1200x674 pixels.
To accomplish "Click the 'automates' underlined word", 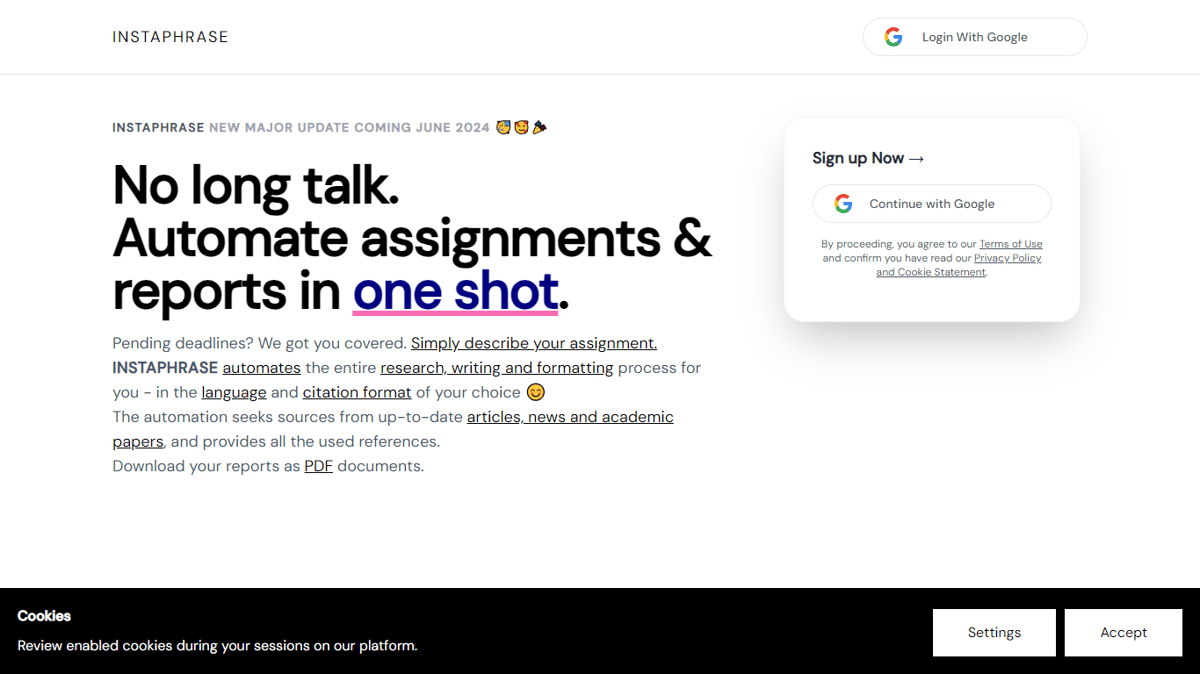I will (261, 368).
